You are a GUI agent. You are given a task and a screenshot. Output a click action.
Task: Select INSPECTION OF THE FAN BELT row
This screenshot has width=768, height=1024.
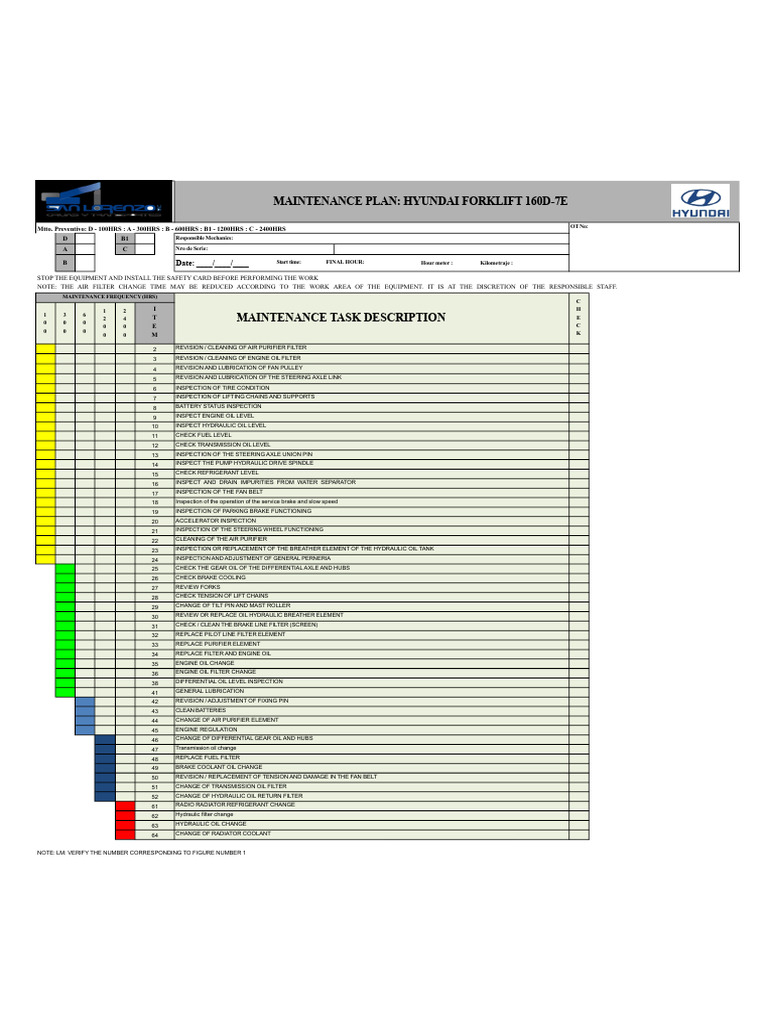point(372,492)
